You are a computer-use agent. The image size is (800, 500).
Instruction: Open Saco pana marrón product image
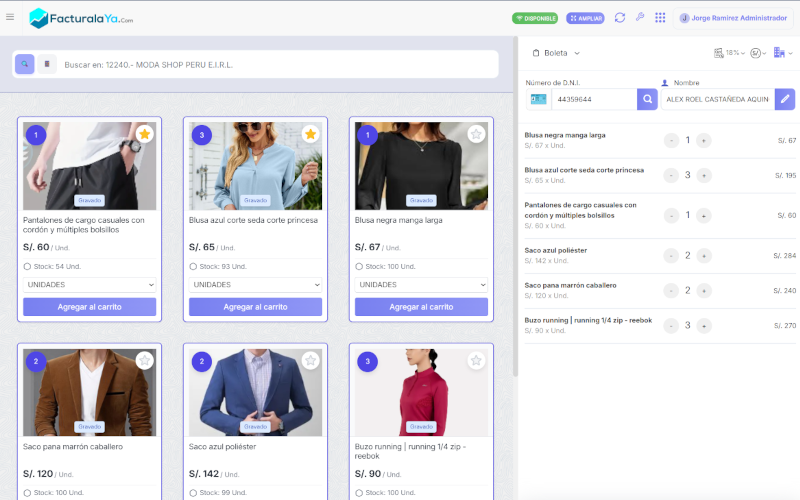coord(89,392)
